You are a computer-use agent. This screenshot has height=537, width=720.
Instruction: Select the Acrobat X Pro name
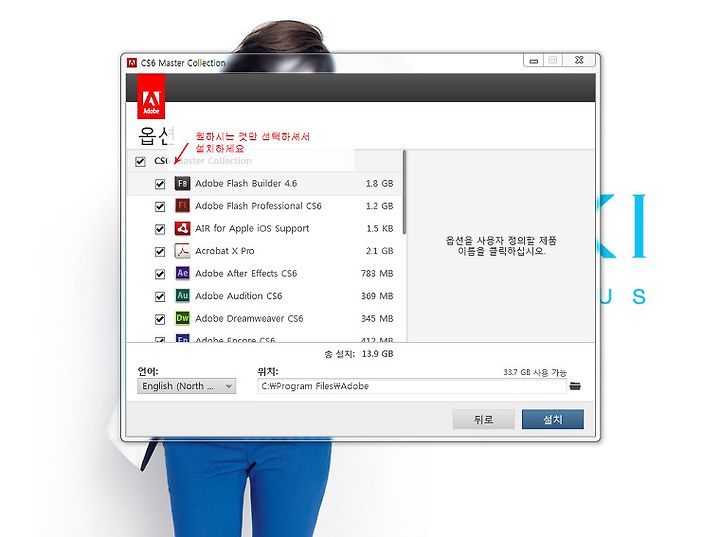(225, 251)
